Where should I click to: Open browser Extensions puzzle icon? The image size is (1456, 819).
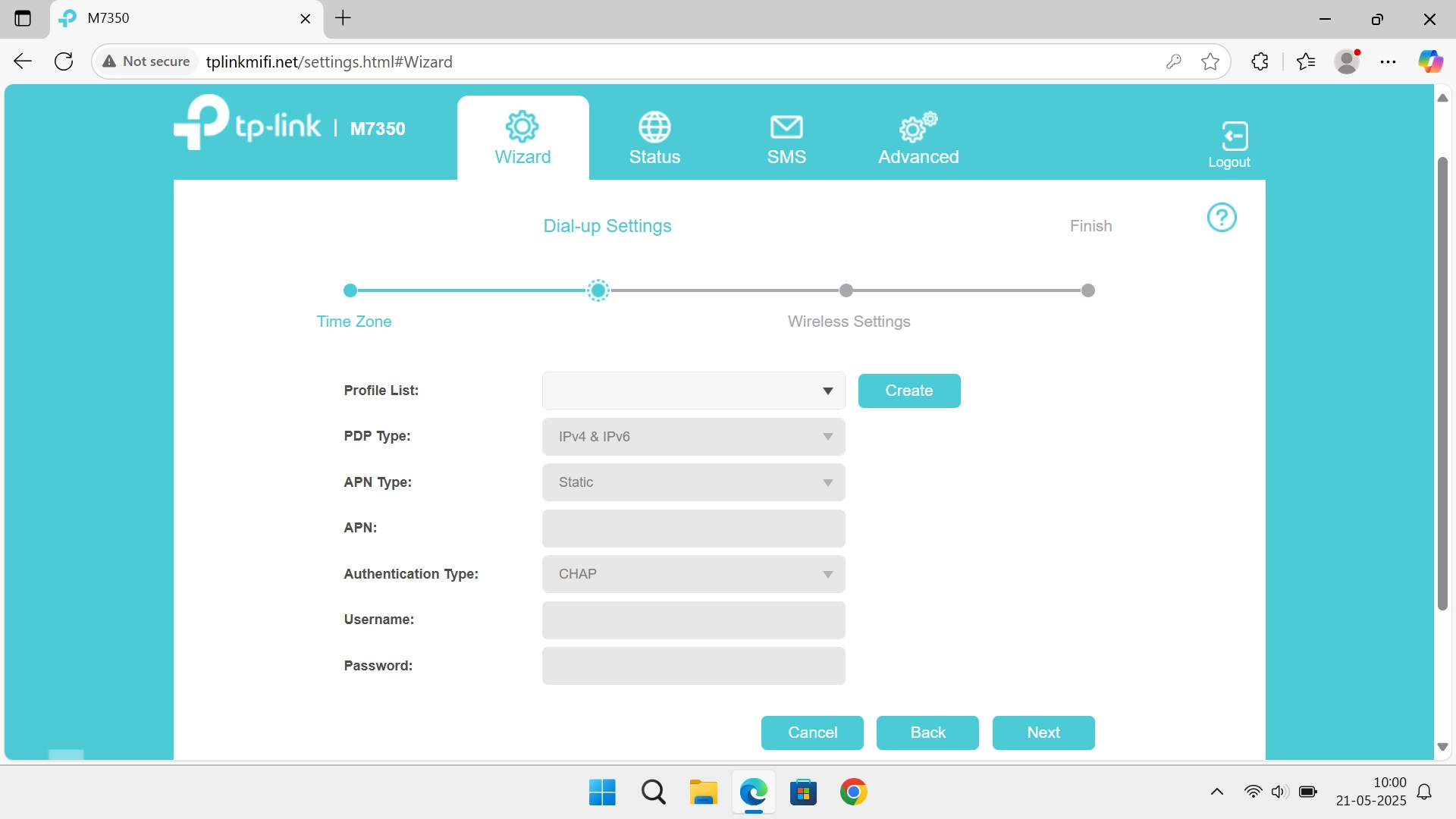point(1260,61)
